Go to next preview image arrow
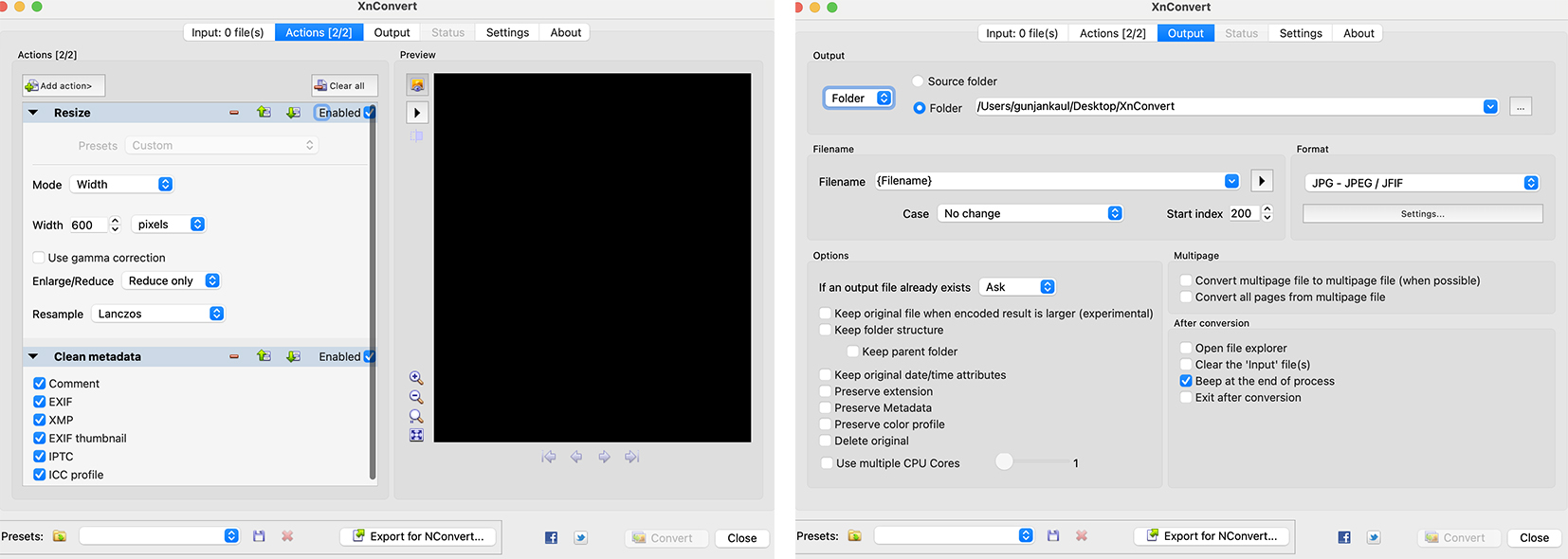 [x=604, y=457]
